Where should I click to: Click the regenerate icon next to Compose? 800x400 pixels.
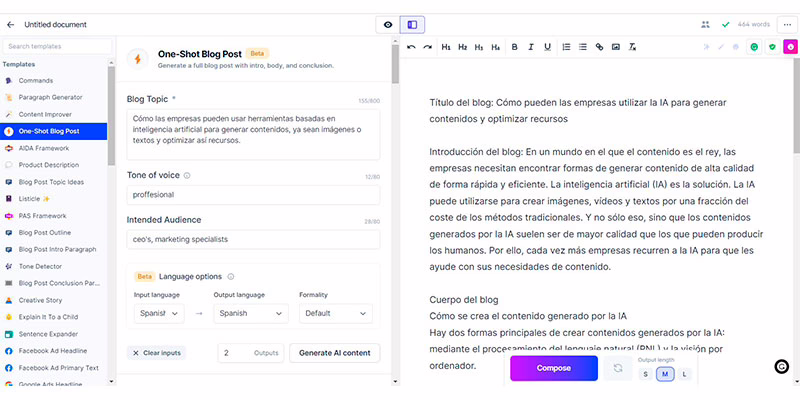617,368
